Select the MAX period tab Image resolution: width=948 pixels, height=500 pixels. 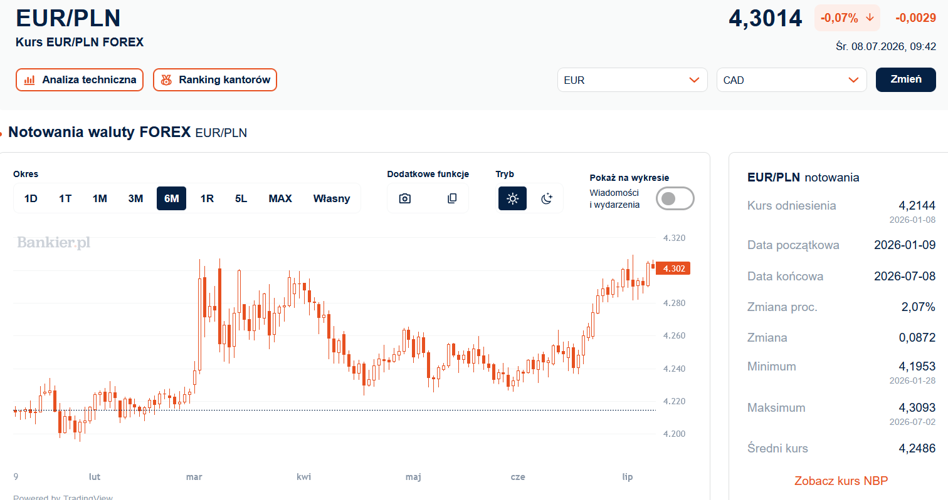[280, 198]
